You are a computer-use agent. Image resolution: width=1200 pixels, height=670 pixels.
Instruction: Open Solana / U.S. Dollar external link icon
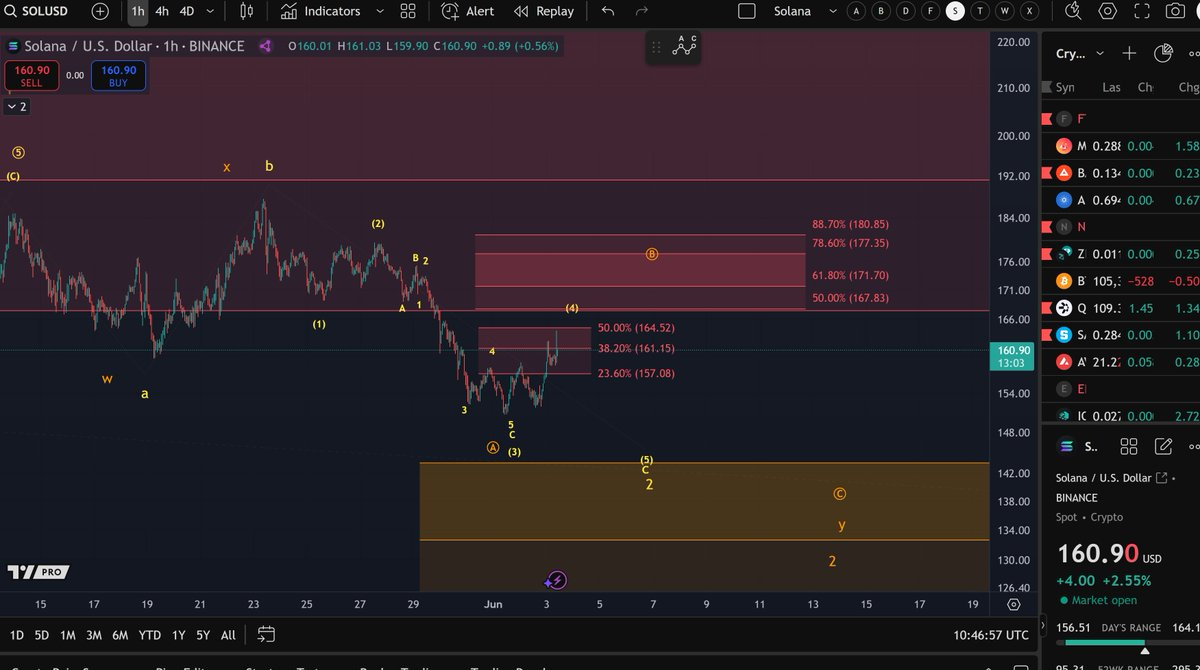pyautogui.click(x=1161, y=478)
